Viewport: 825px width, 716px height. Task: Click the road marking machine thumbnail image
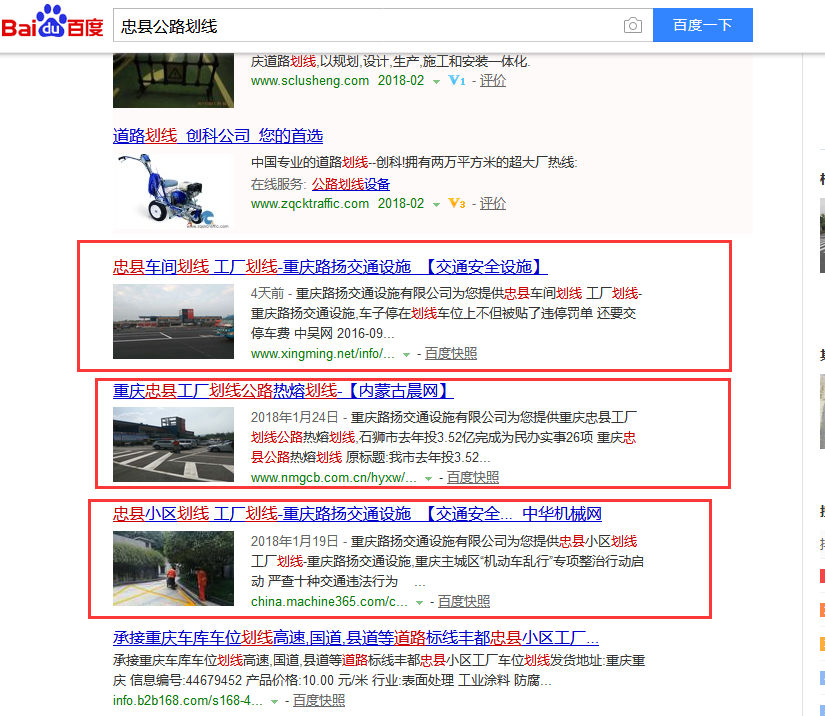[x=172, y=184]
